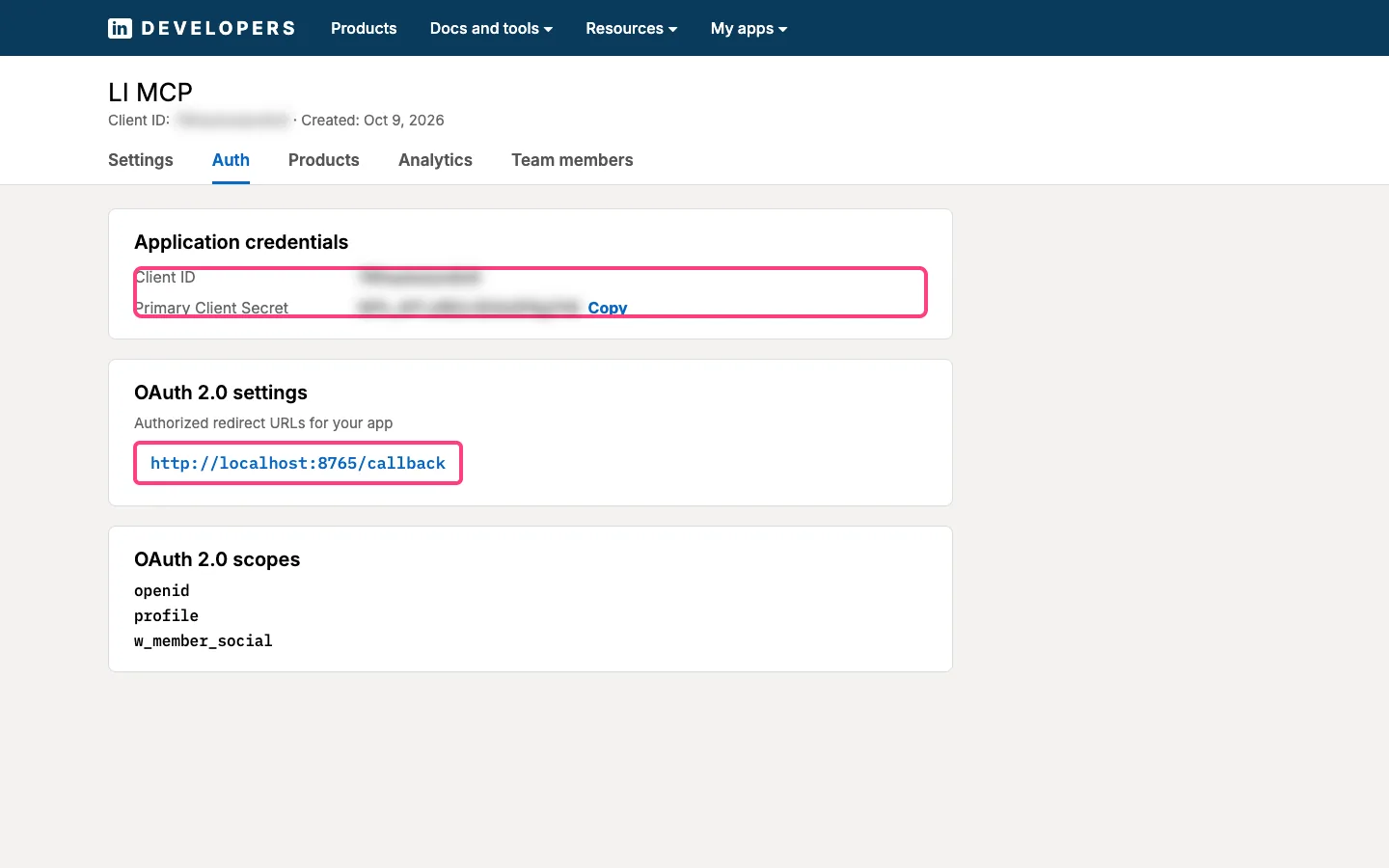Select the profile scope text
1389x868 pixels.
(166, 616)
